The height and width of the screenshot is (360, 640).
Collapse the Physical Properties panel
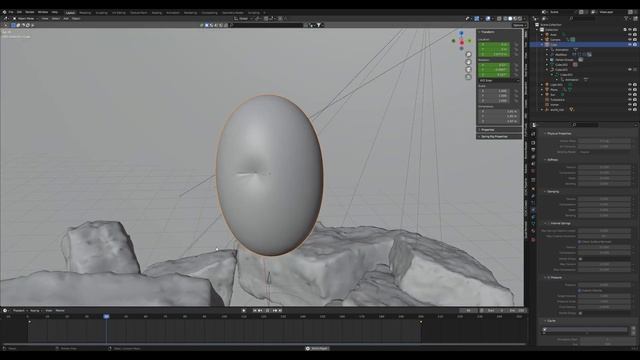559,133
